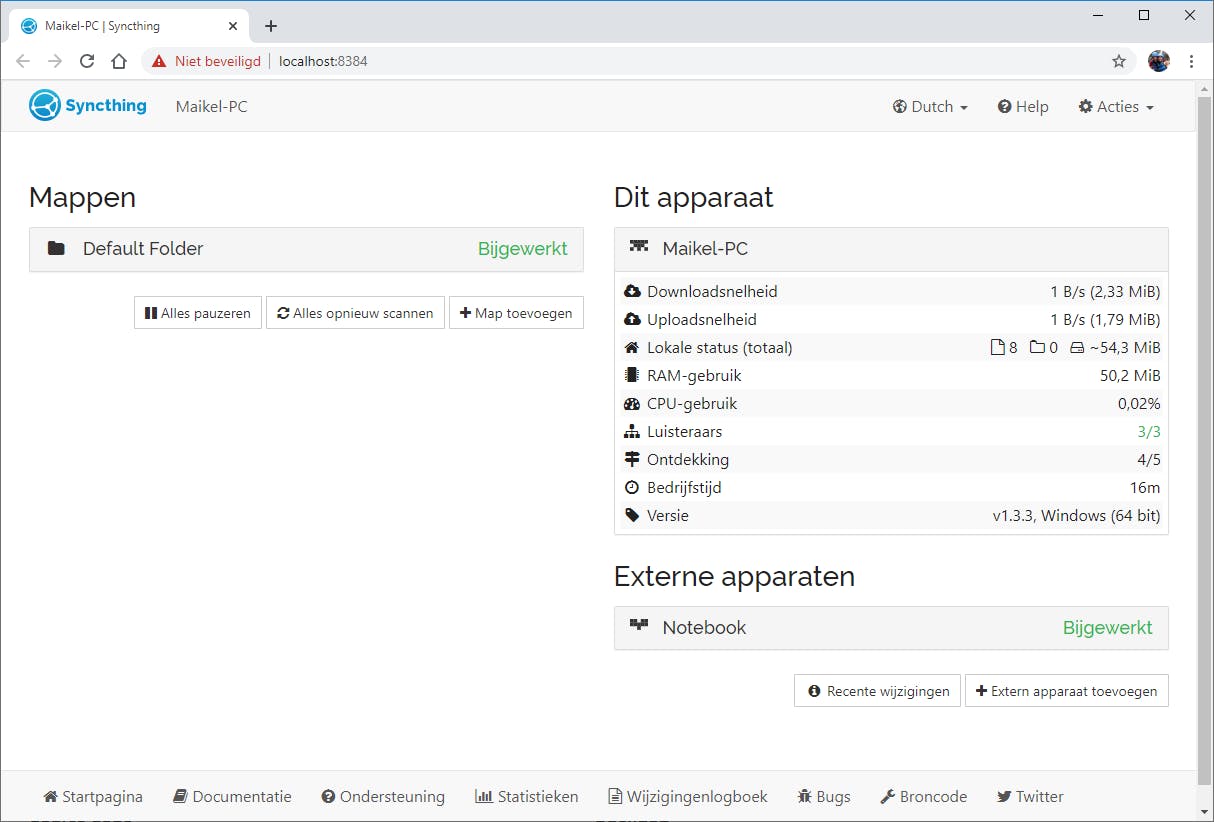1214x822 pixels.
Task: Click the signpost icon by Ontdekking
Action: [631, 459]
